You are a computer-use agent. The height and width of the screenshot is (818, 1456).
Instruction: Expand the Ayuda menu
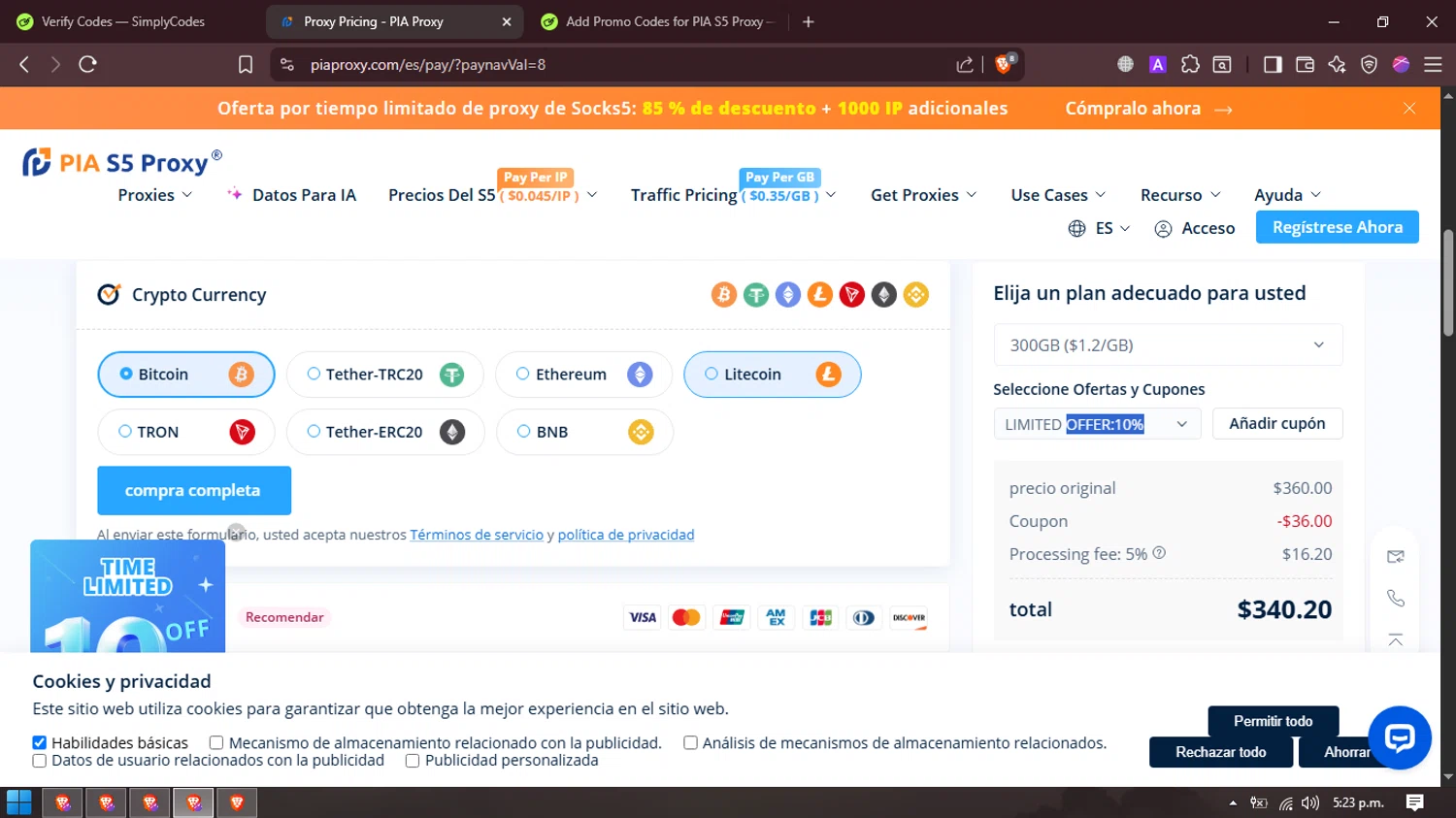[1287, 195]
